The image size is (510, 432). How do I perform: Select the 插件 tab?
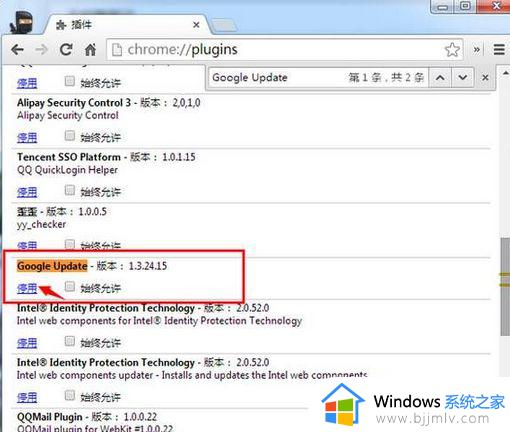(x=127, y=25)
